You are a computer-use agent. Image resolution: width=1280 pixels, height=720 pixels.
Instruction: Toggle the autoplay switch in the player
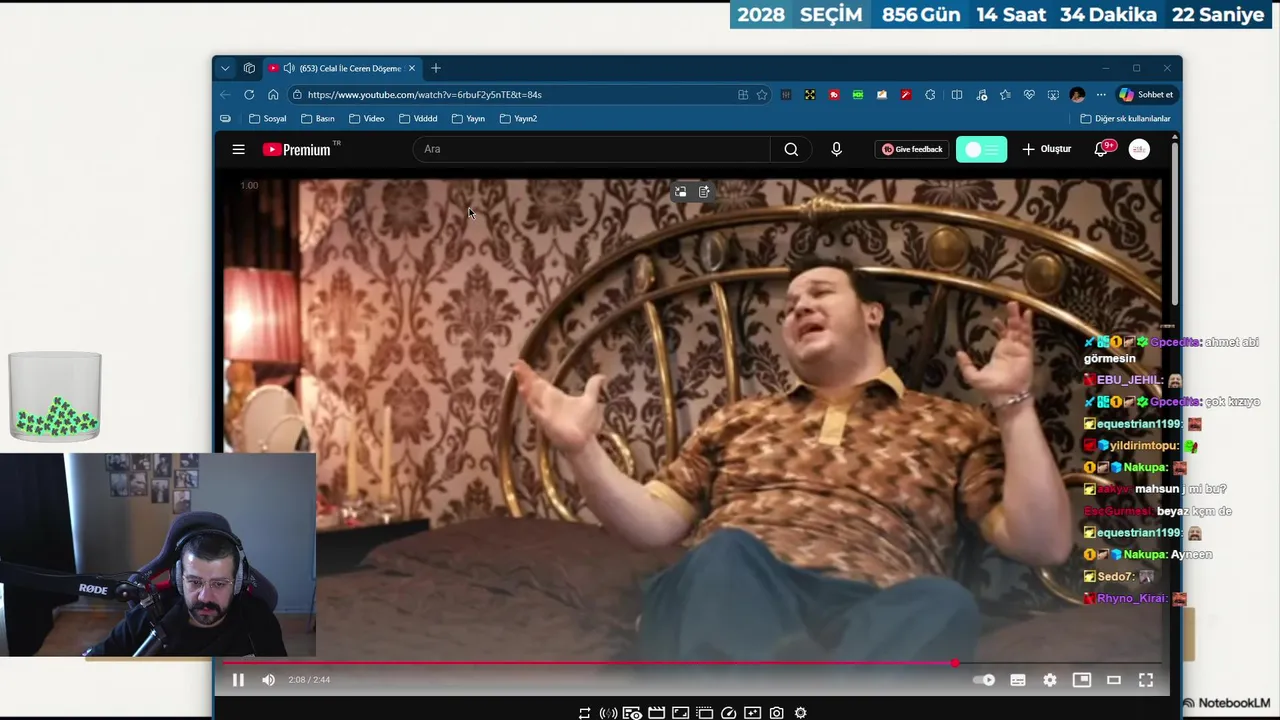pos(984,680)
